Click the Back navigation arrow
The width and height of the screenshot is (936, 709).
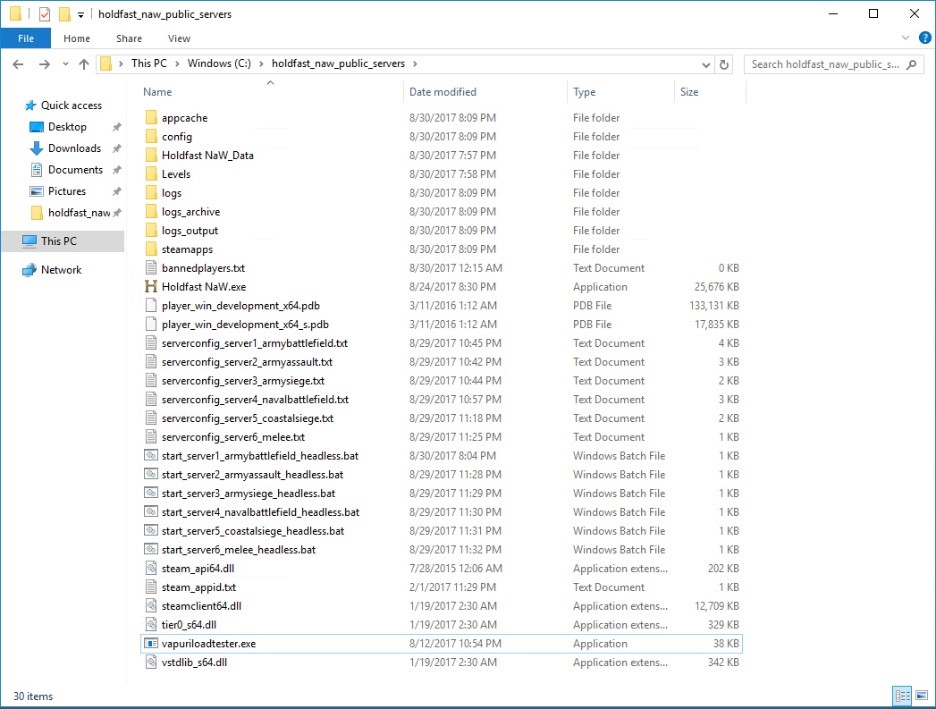pyautogui.click(x=18, y=64)
